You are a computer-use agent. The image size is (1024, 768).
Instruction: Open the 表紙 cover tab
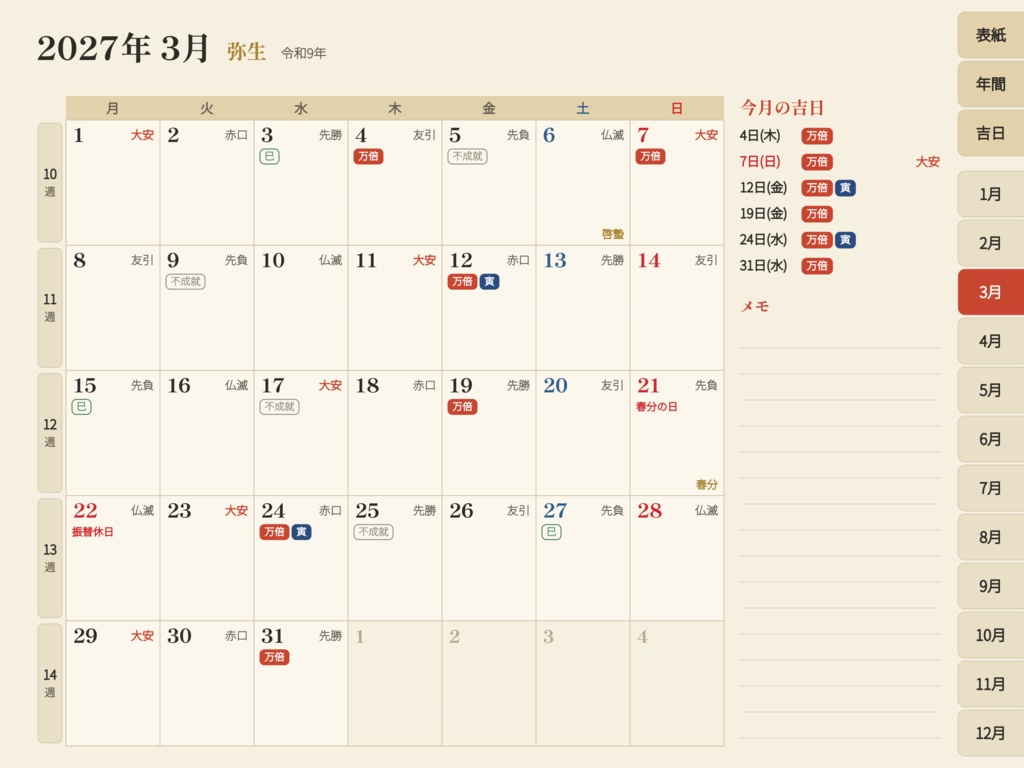990,35
